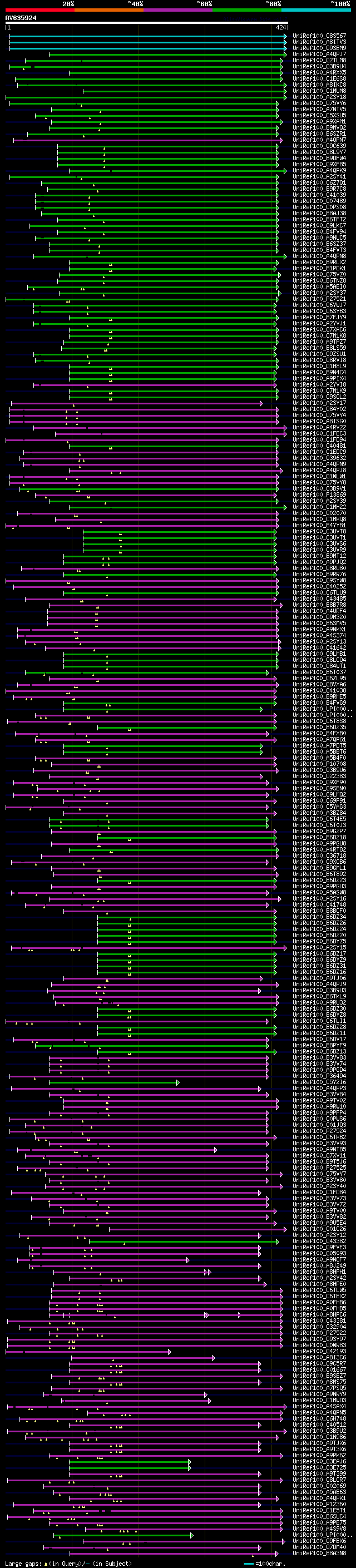Select UniRef100_A2SY18 label

[x=319, y=97]
